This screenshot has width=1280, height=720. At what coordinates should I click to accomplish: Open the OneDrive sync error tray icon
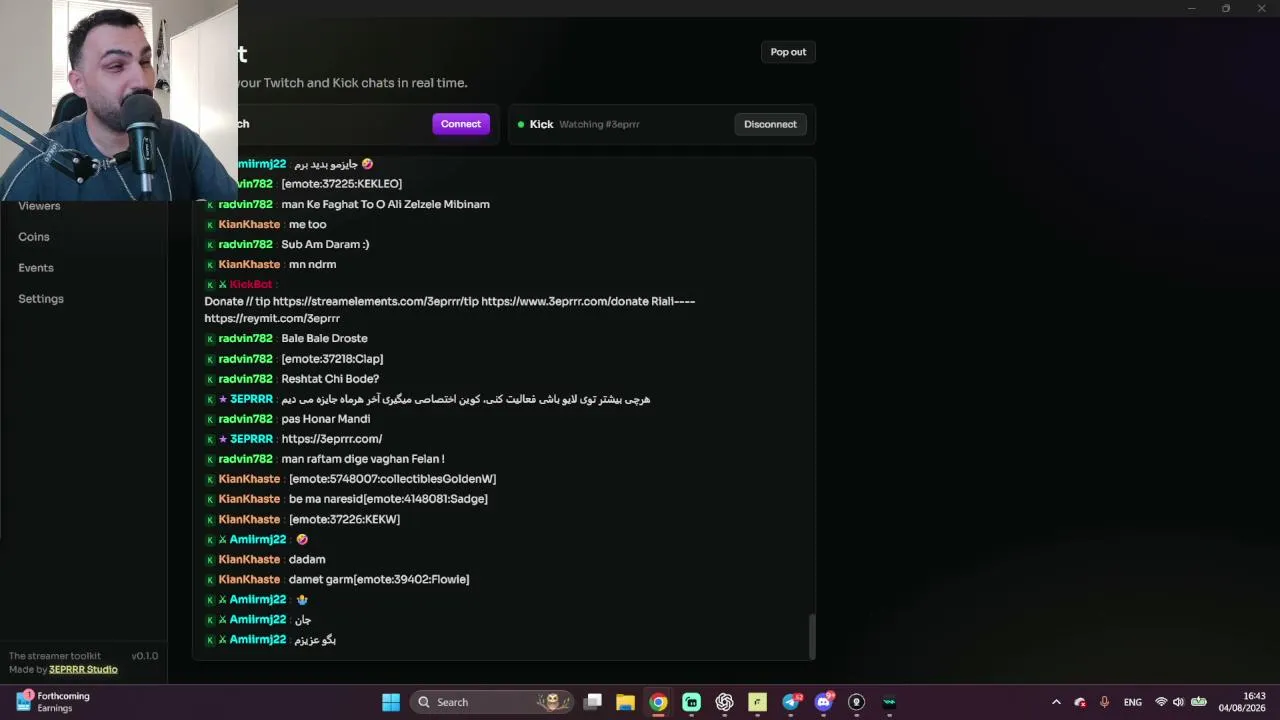point(1080,702)
